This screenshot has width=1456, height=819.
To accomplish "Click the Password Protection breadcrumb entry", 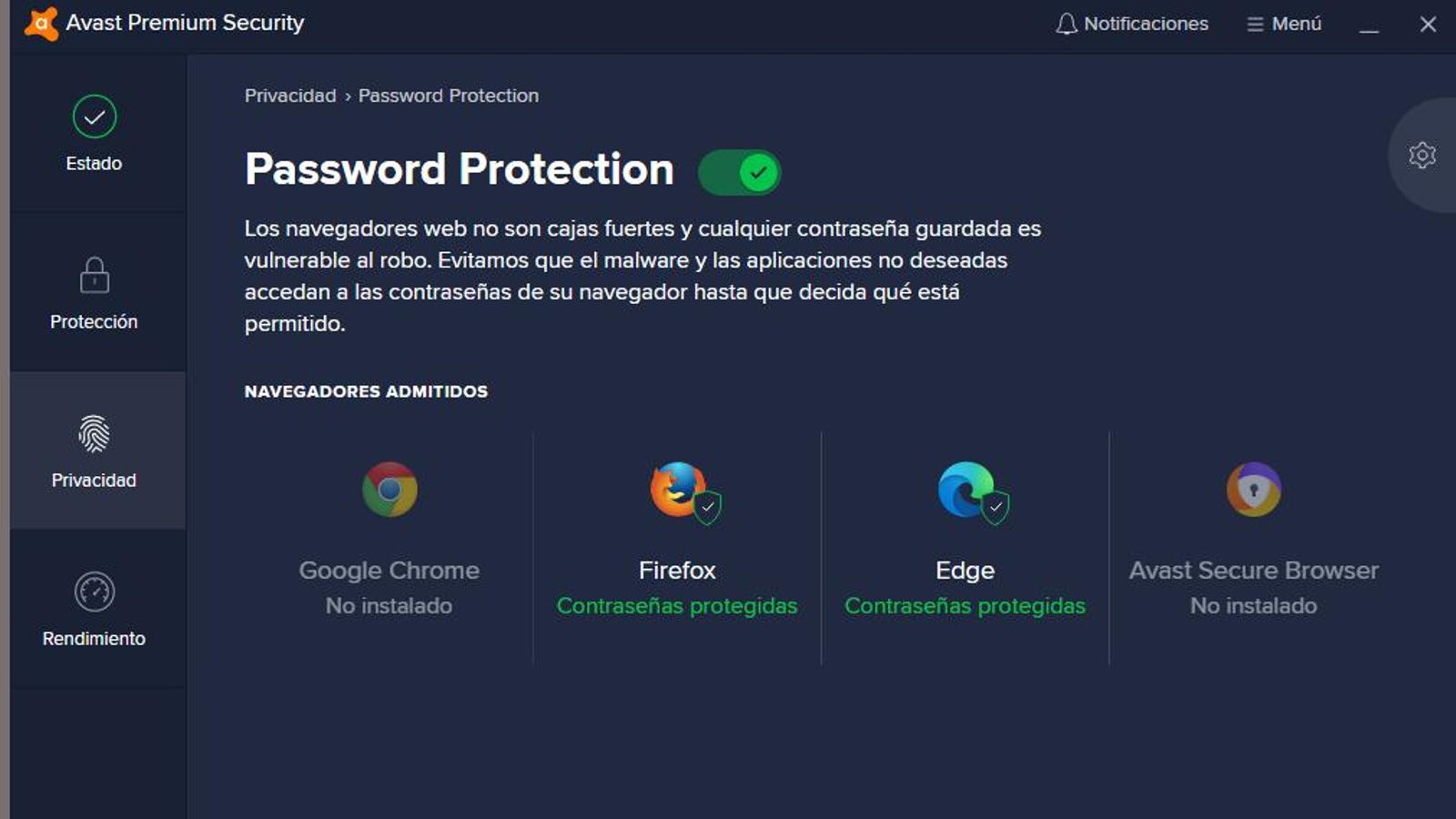I will [448, 96].
